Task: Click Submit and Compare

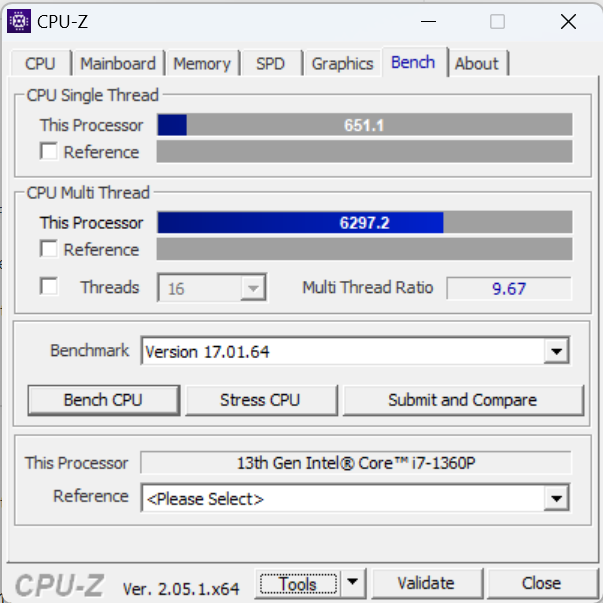Action: click(x=463, y=400)
